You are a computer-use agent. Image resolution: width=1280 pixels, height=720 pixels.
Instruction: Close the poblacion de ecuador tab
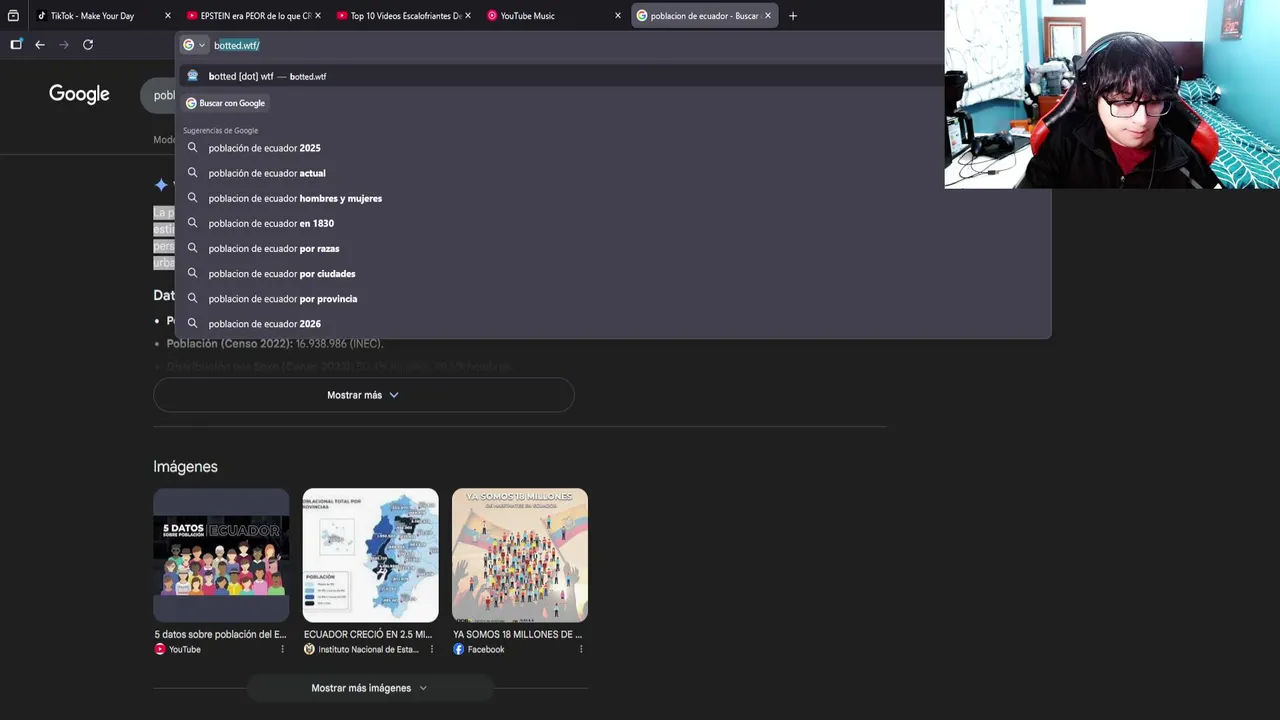click(768, 16)
